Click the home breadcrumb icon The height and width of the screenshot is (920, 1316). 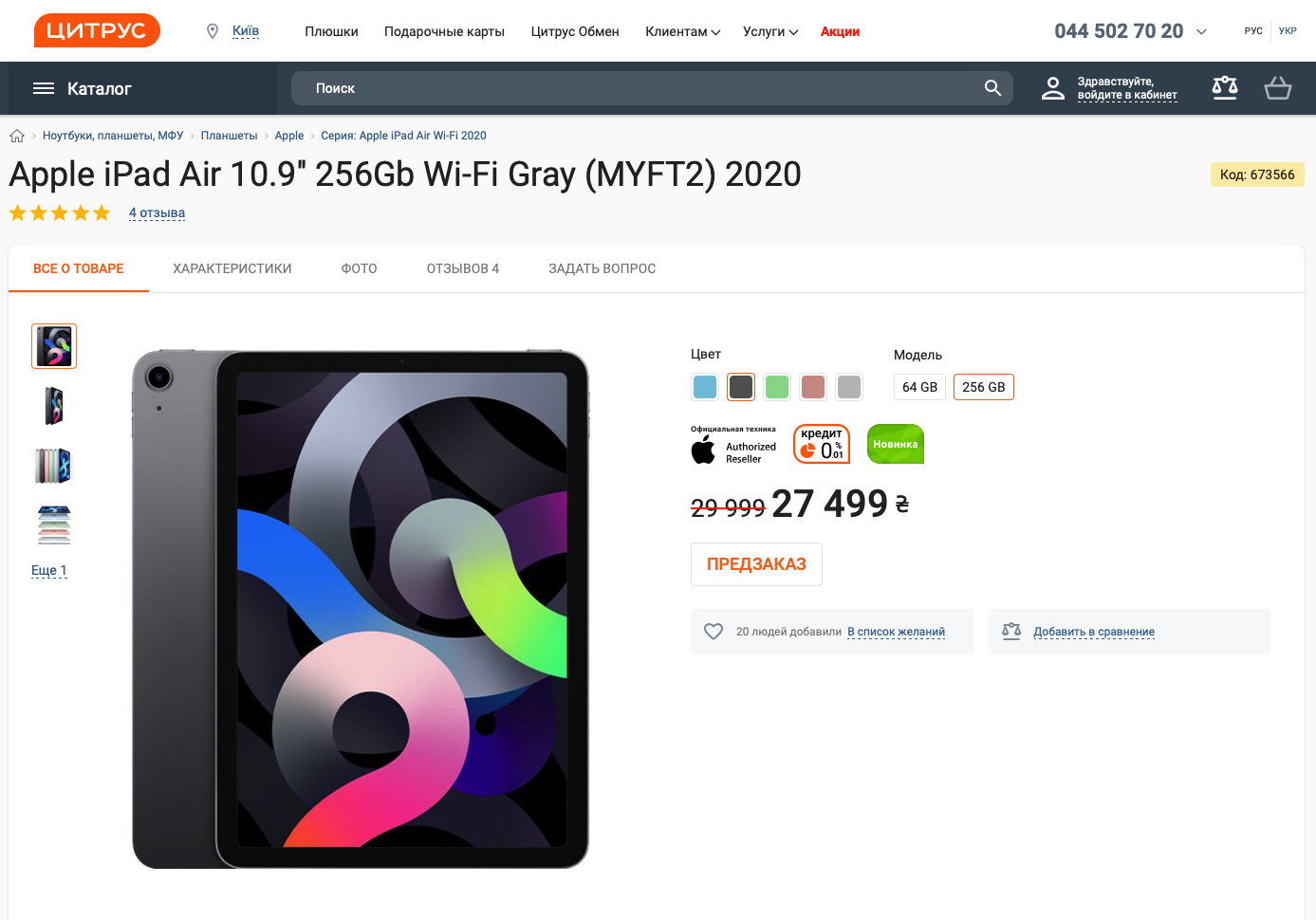tap(17, 136)
